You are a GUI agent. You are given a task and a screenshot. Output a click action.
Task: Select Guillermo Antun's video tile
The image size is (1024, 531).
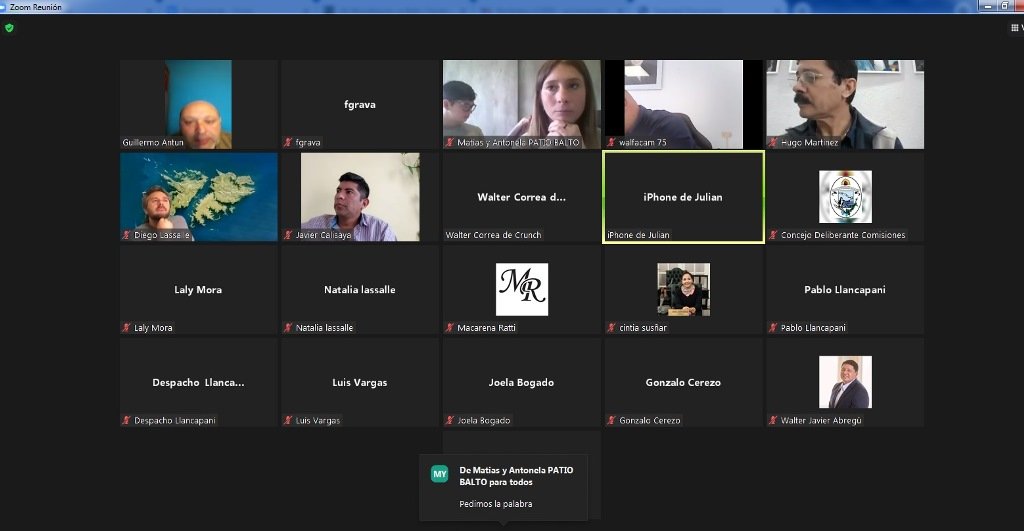(x=199, y=104)
